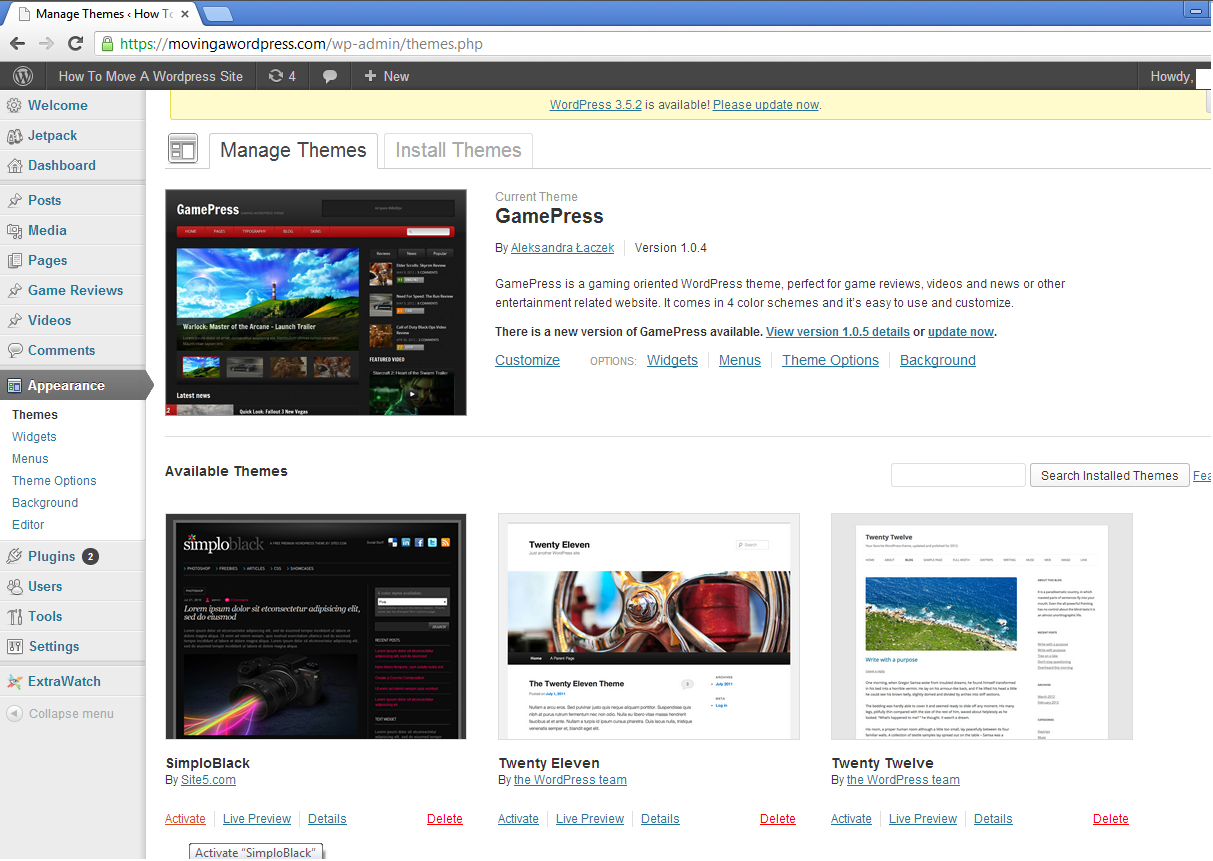The height and width of the screenshot is (861, 1213).
Task: Delete the SimploBlack theme
Action: [x=445, y=818]
